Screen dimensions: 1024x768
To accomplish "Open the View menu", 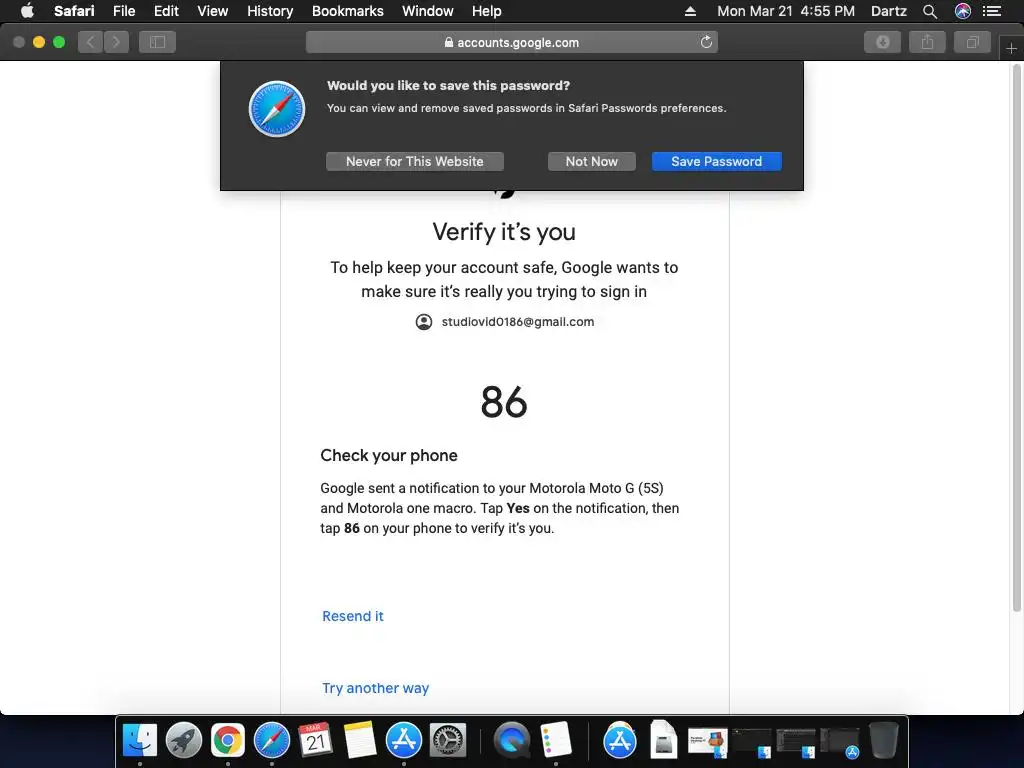I will [213, 11].
